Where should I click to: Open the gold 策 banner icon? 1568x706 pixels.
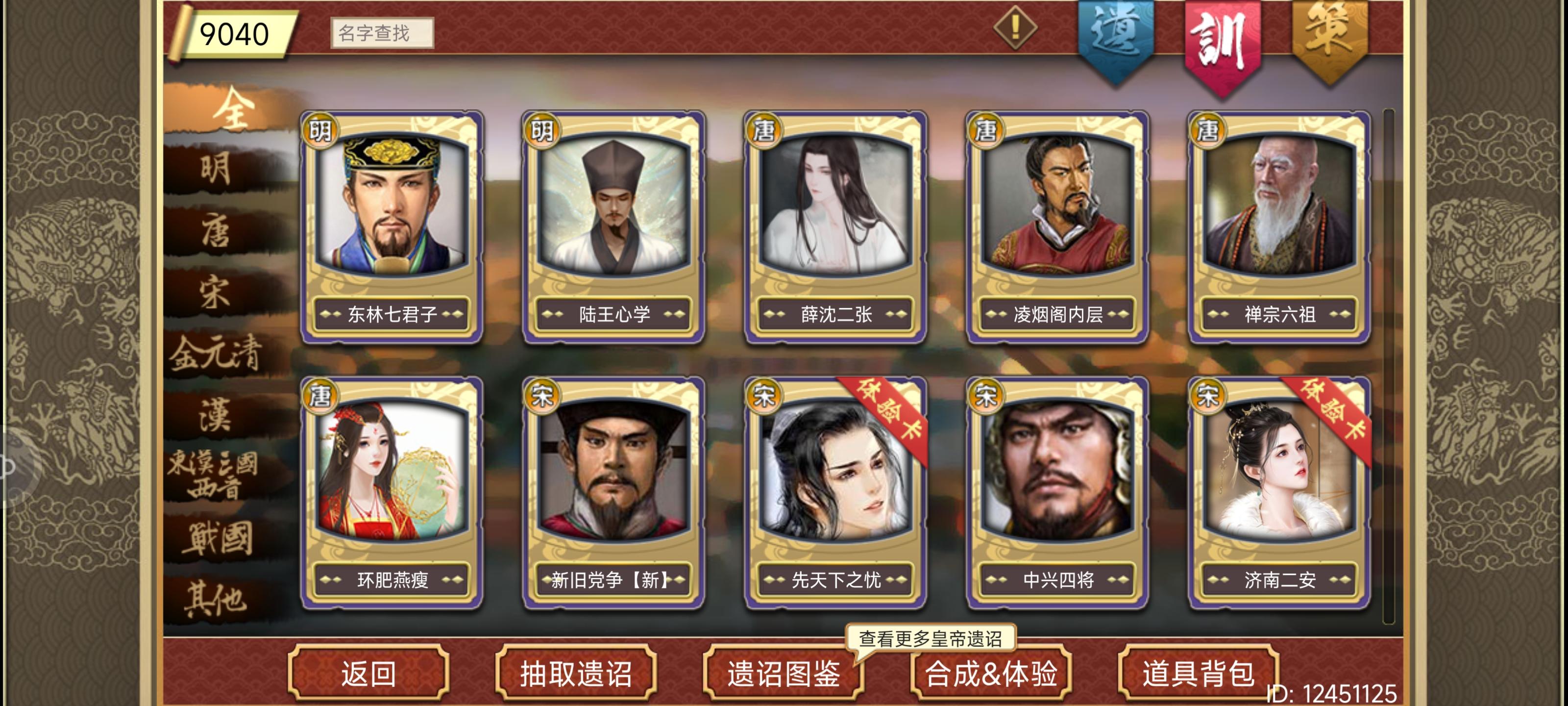1329,40
